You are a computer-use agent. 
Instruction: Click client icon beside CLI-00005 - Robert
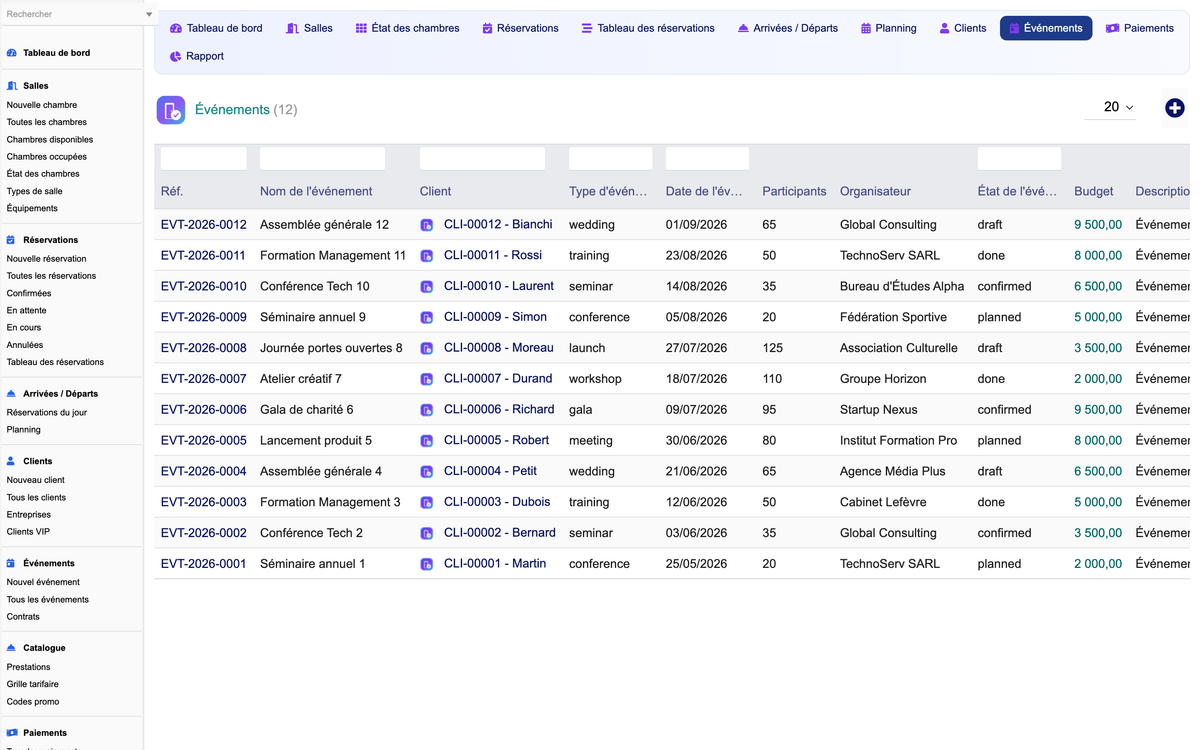tap(427, 441)
